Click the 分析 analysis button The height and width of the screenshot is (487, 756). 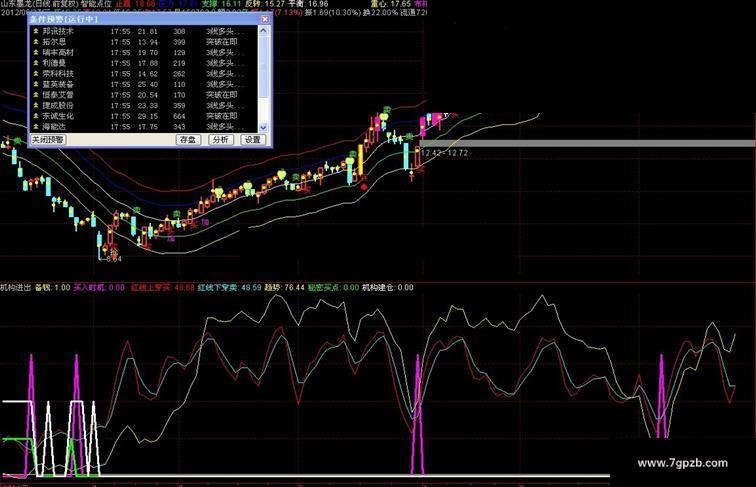pyautogui.click(x=220, y=140)
